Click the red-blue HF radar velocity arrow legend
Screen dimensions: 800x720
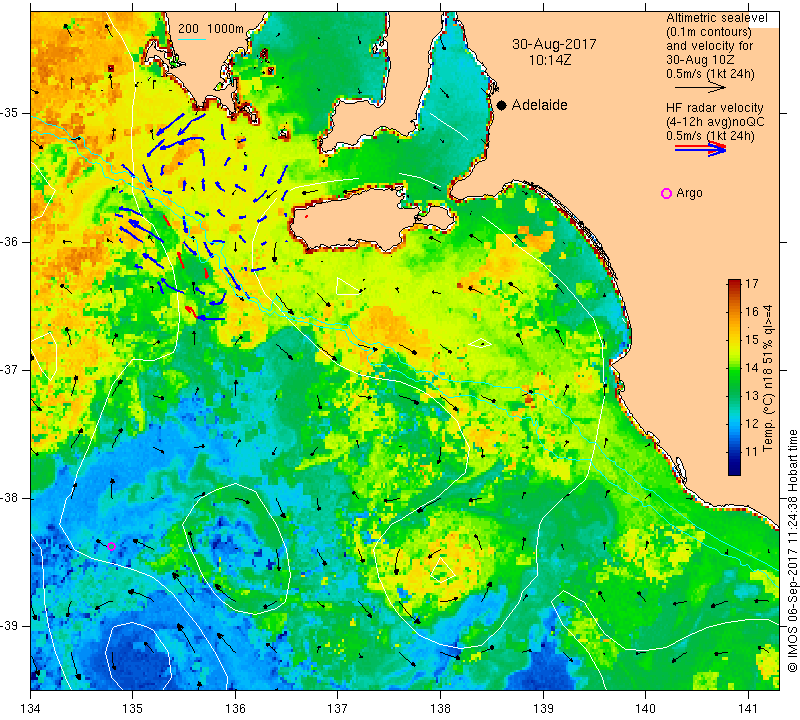coord(700,149)
